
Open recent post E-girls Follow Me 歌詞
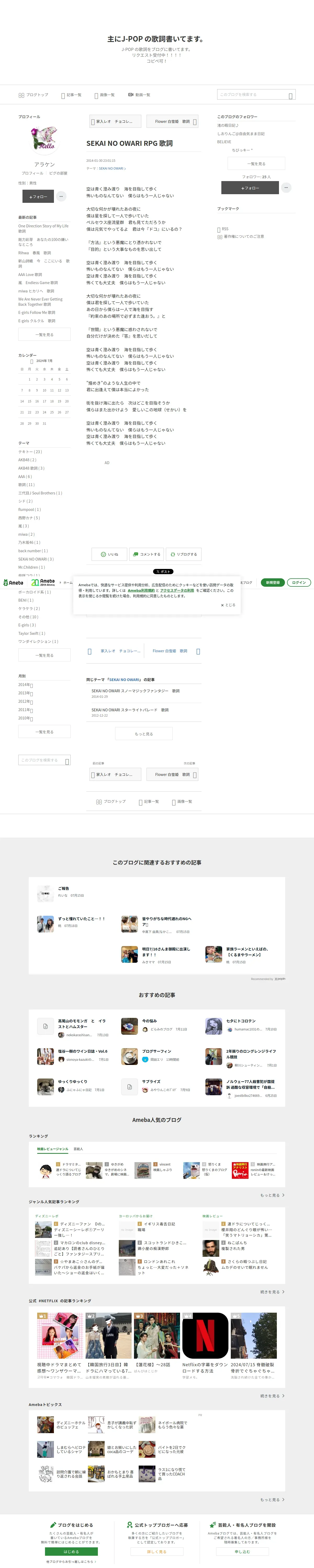tap(37, 312)
